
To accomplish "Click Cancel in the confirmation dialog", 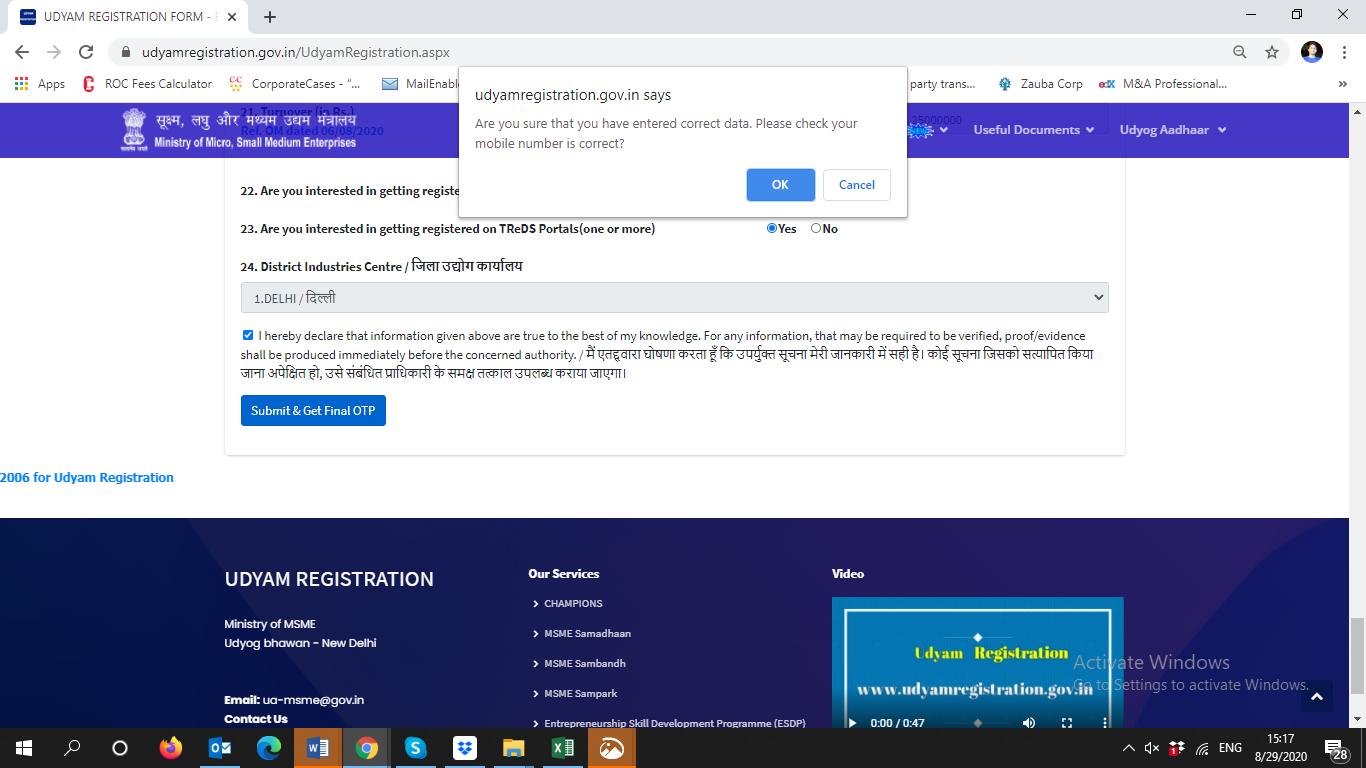I will [856, 185].
